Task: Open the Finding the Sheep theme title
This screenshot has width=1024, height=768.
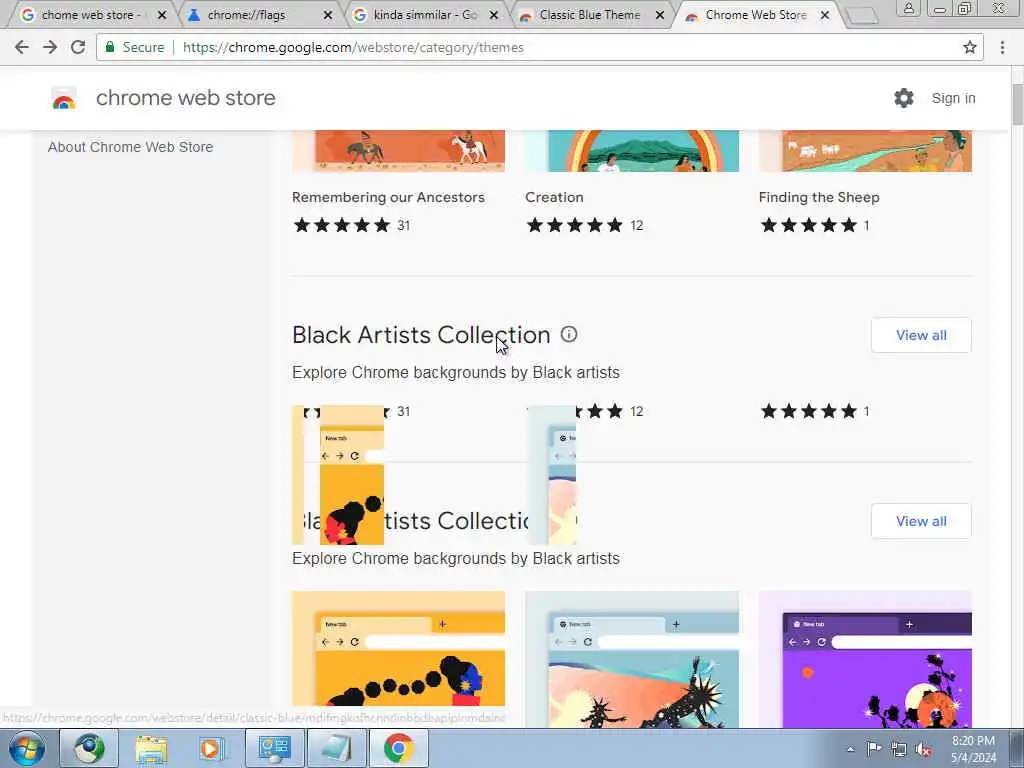Action: (x=819, y=197)
